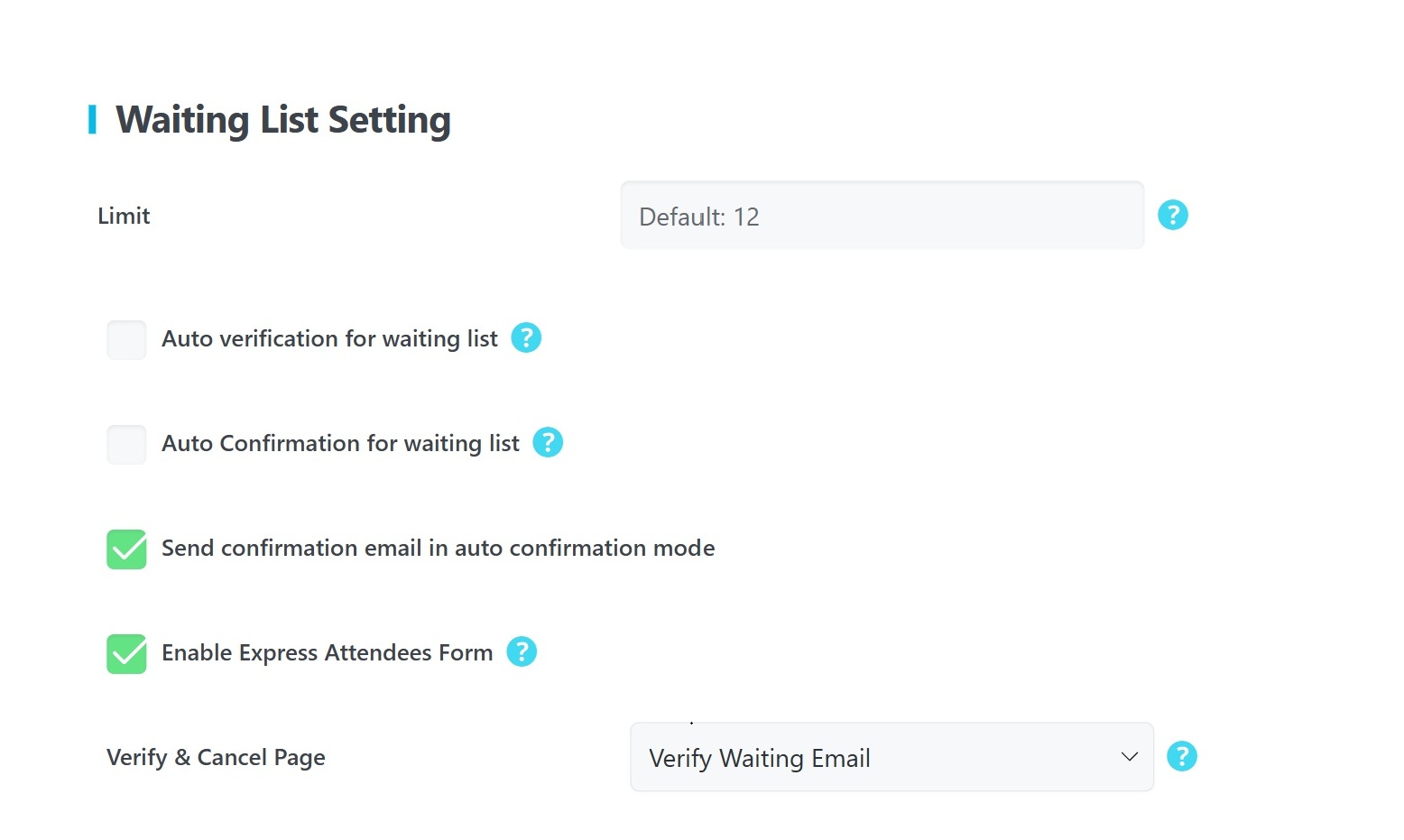
Task: View help for Auto verification for waiting list
Action: 526,337
